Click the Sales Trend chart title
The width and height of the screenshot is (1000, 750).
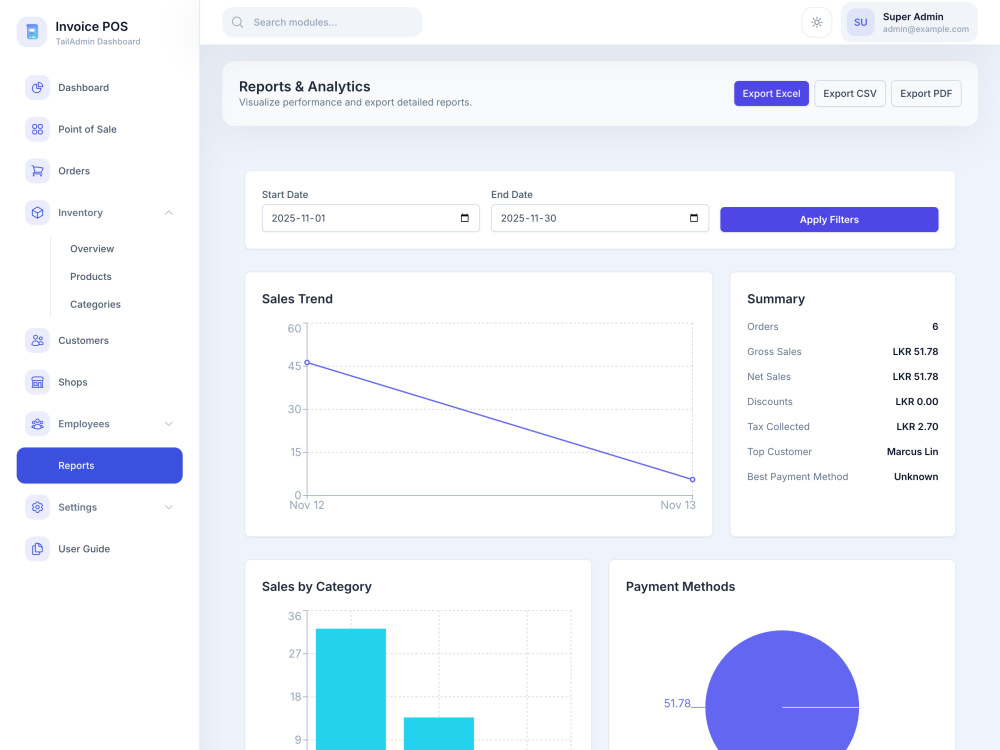pos(297,299)
